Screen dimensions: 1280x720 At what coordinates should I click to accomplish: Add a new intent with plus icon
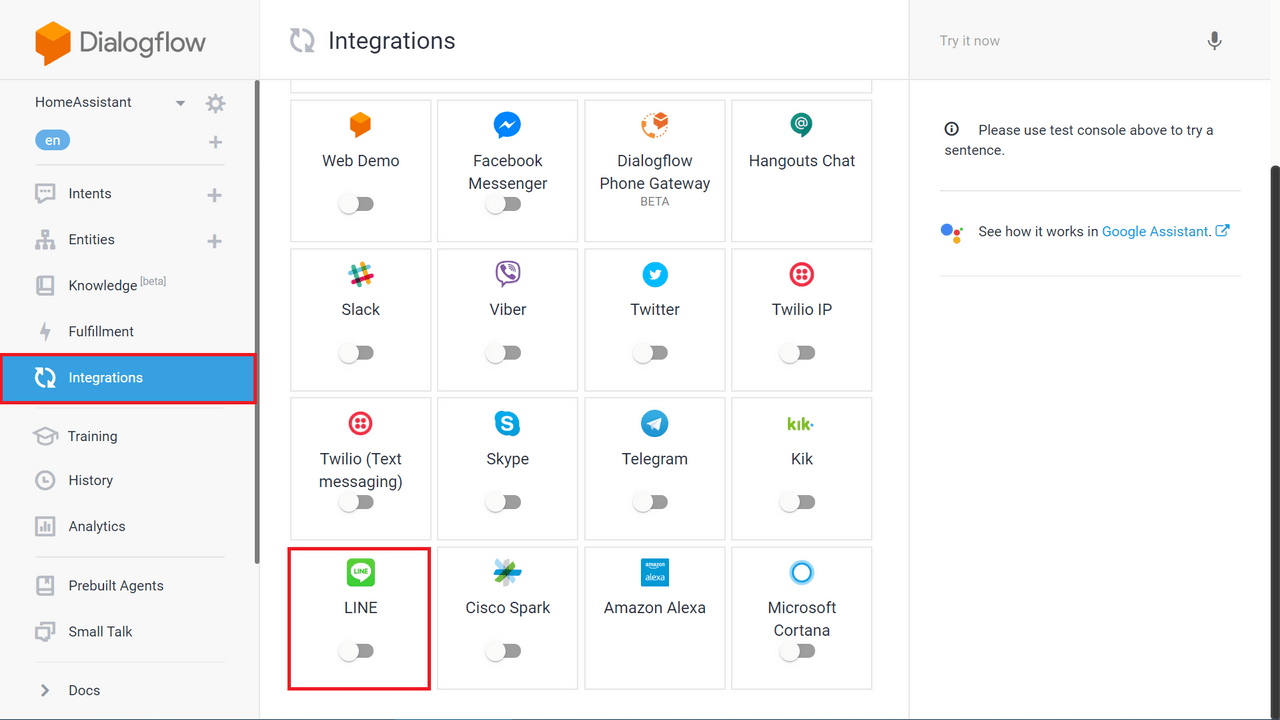tap(214, 195)
